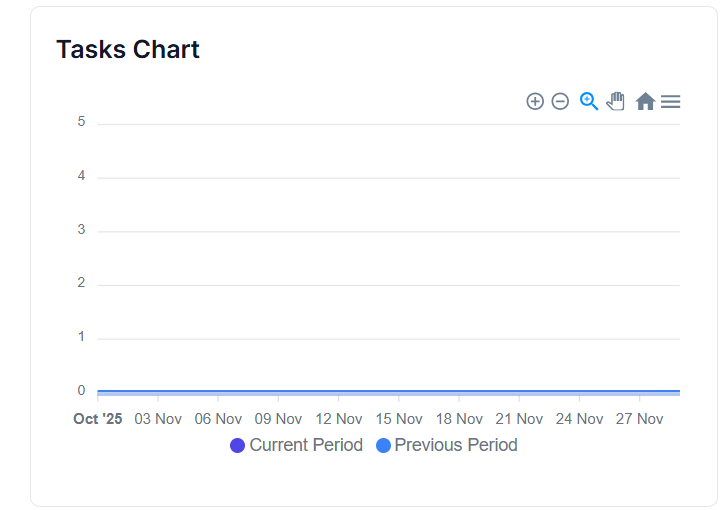Click the blue data line at zero
722x510 pixels.
point(388,391)
